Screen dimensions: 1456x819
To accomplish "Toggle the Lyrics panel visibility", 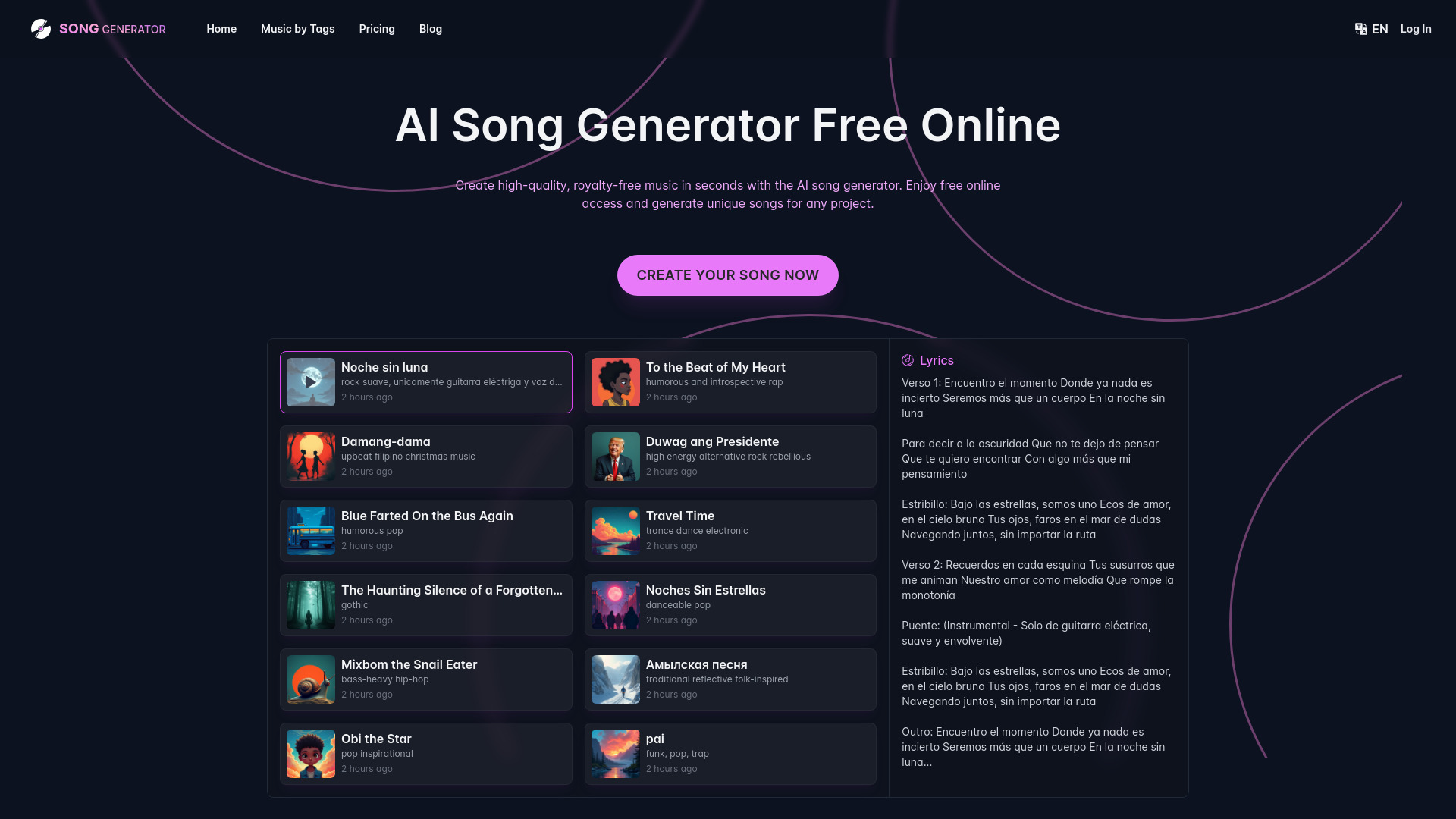I will pos(927,360).
